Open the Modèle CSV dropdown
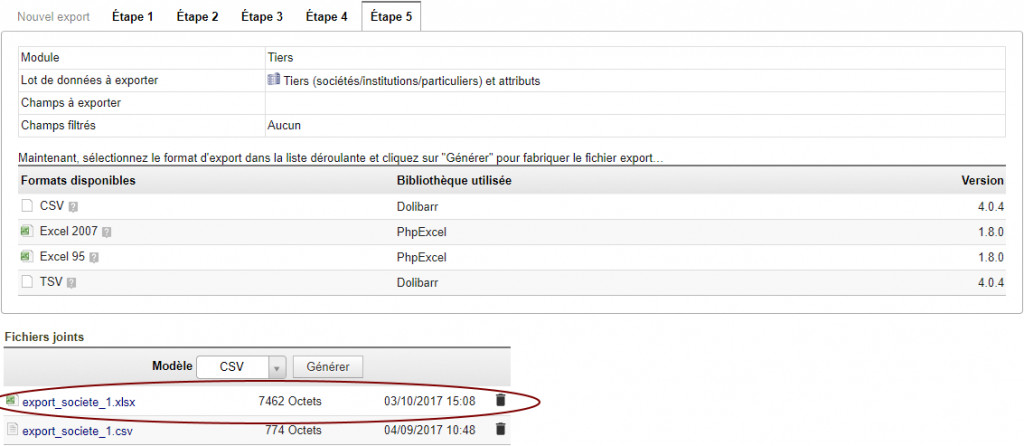This screenshot has height=446, width=1024. 242,367
